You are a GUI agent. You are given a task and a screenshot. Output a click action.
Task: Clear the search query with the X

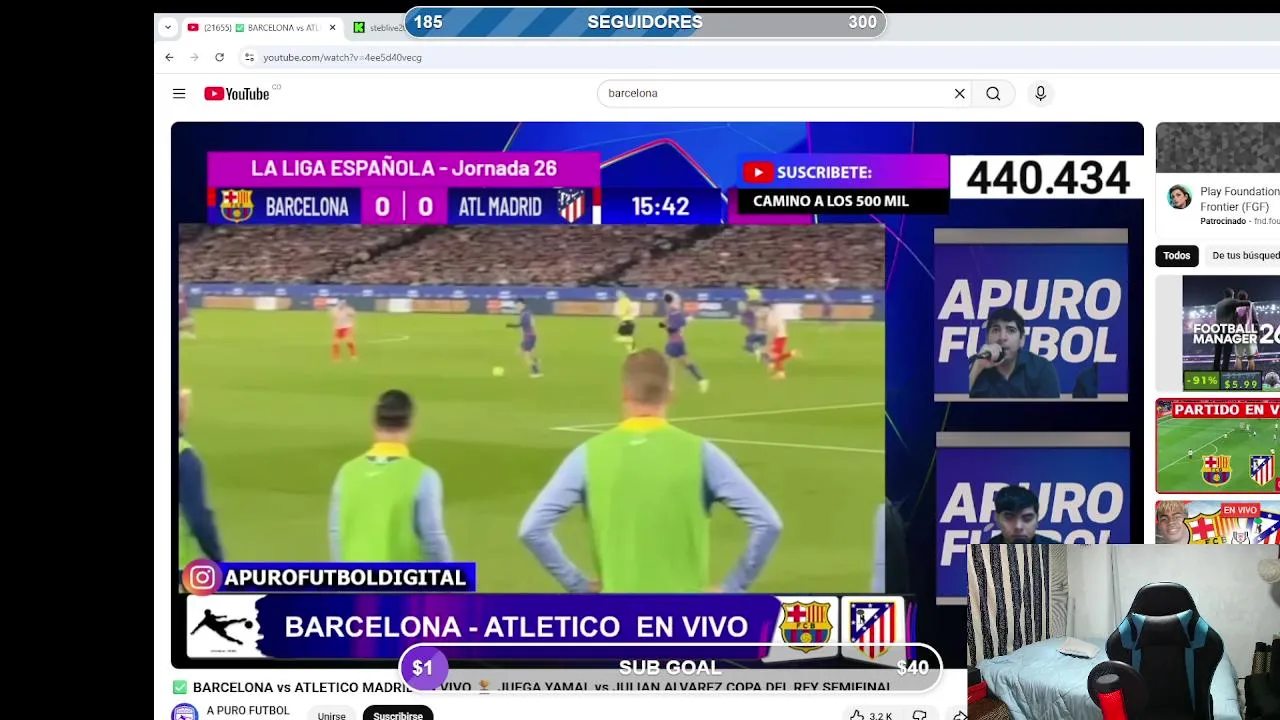pos(959,93)
